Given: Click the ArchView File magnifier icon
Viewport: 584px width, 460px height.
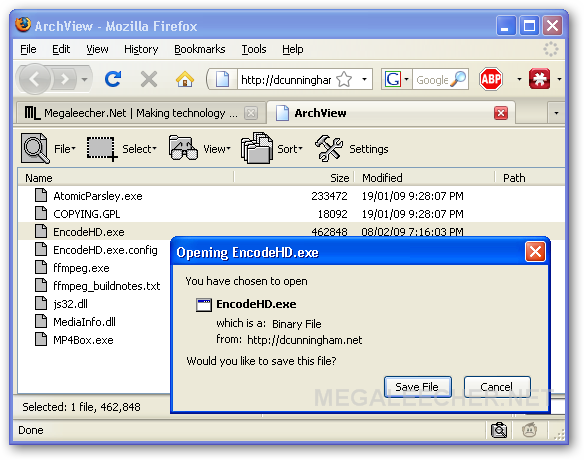Looking at the screenshot, I should [x=35, y=148].
